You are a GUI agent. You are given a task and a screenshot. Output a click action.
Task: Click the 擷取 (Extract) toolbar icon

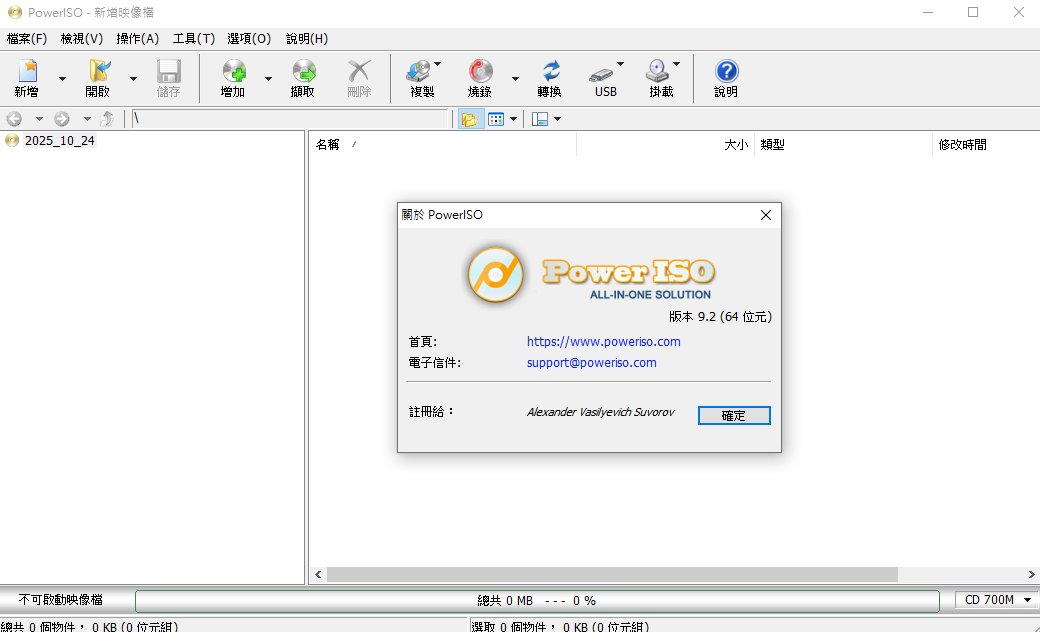point(303,72)
